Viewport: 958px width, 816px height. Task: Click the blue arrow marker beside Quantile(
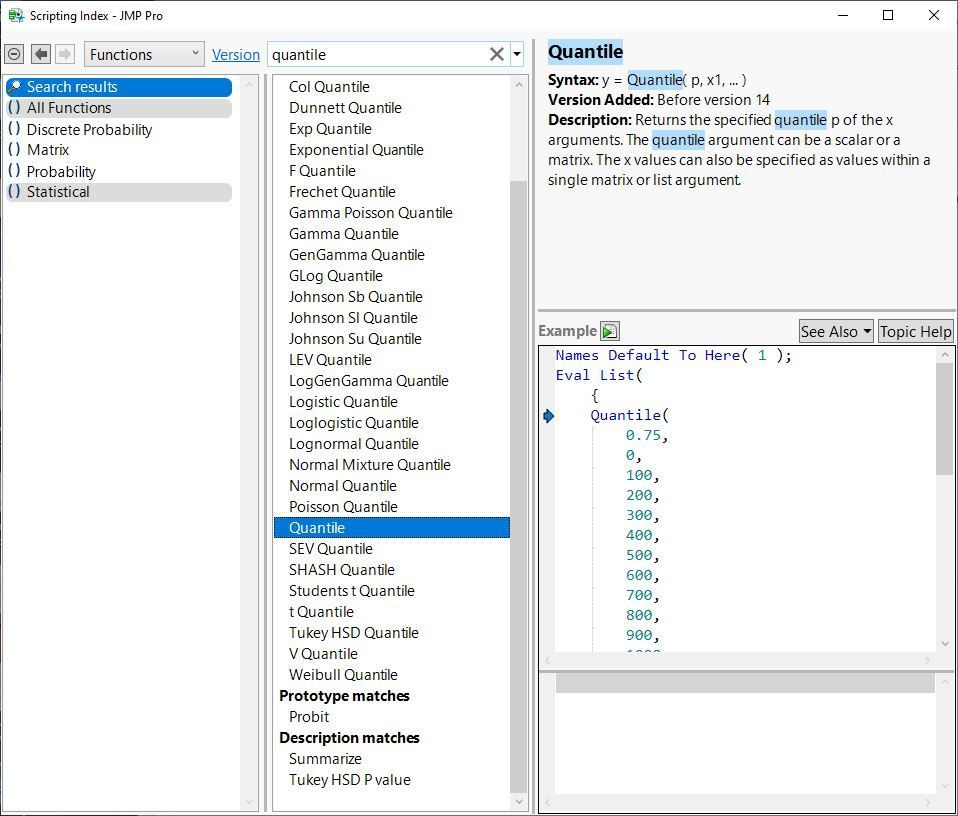pos(548,416)
